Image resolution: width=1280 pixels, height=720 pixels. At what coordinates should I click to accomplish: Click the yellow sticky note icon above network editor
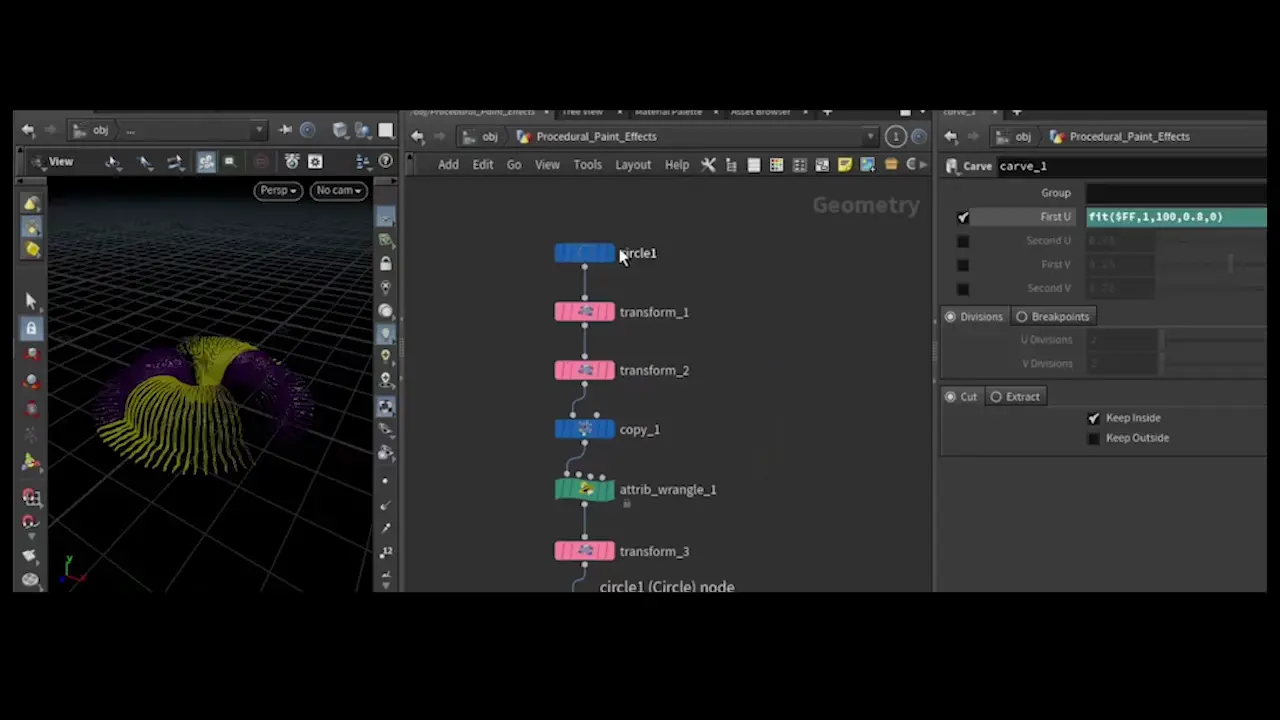click(x=844, y=165)
